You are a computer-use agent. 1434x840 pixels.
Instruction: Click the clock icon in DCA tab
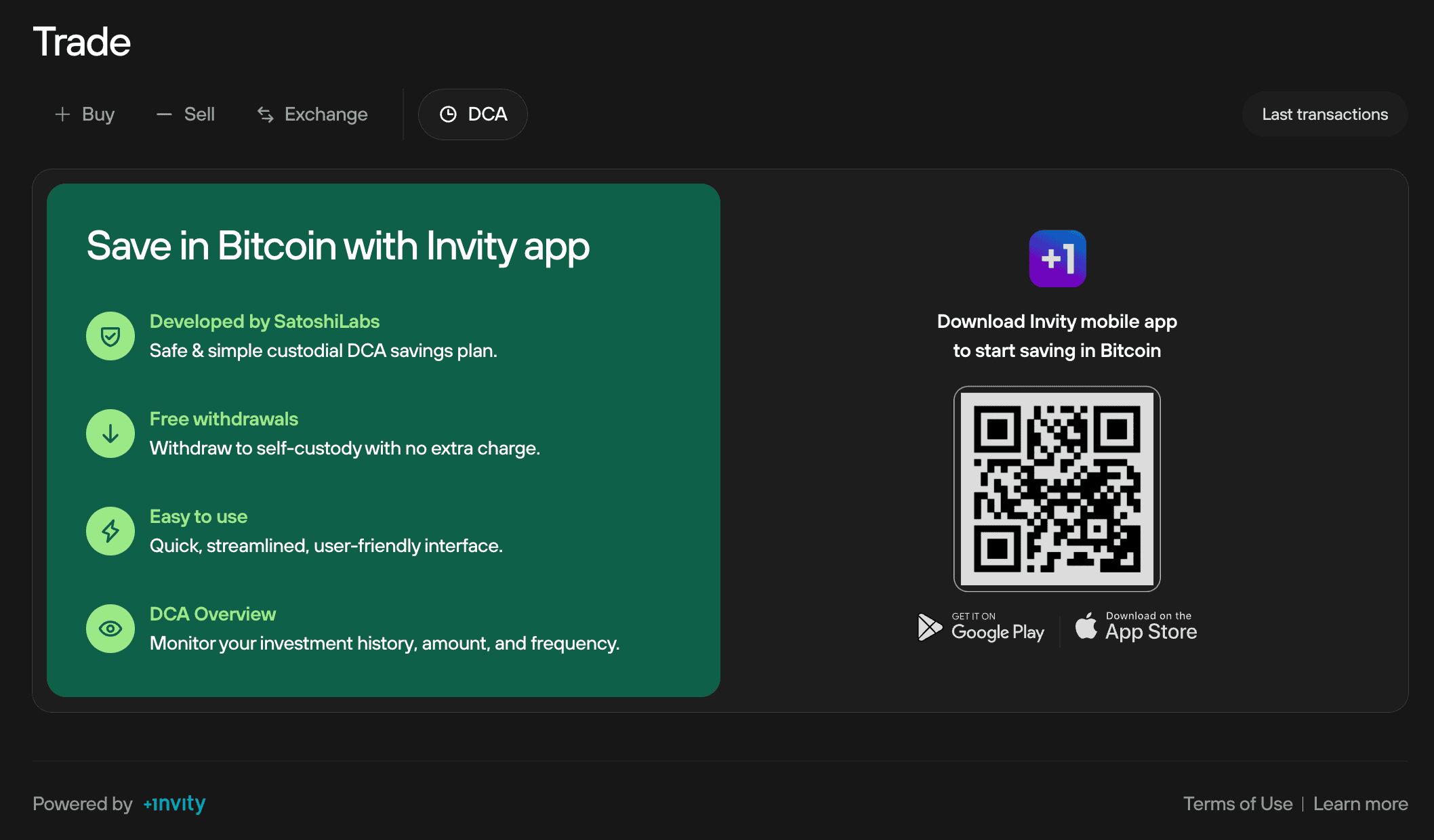(x=448, y=114)
